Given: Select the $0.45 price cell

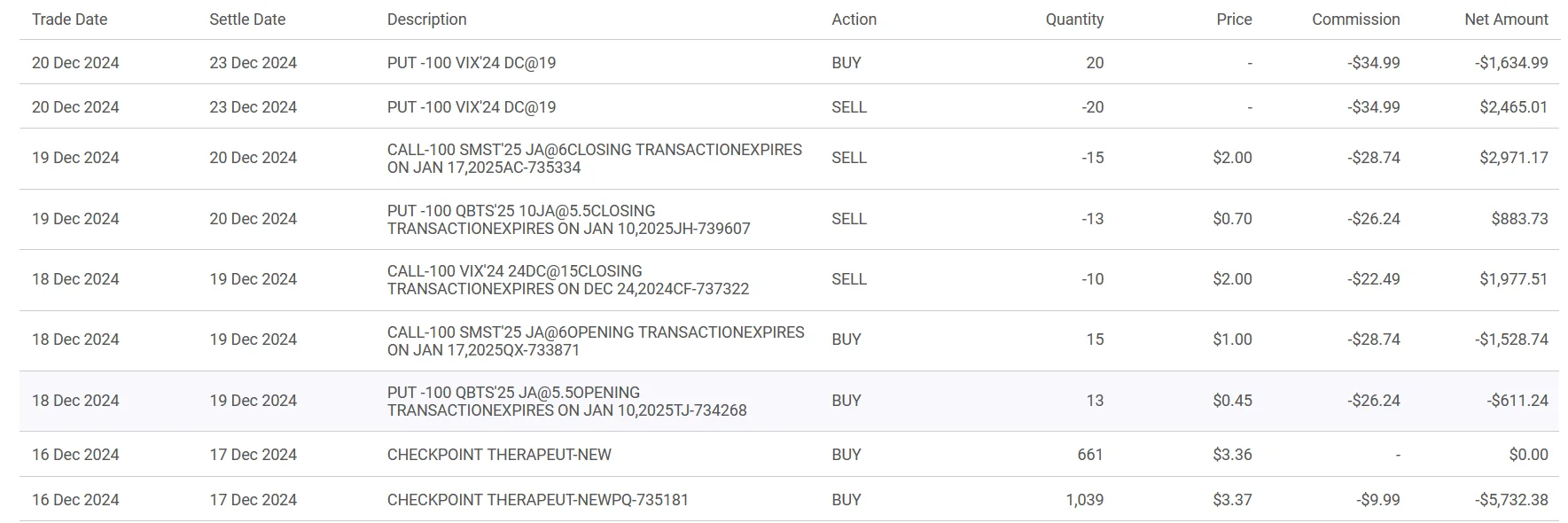Looking at the screenshot, I should tap(1232, 401).
